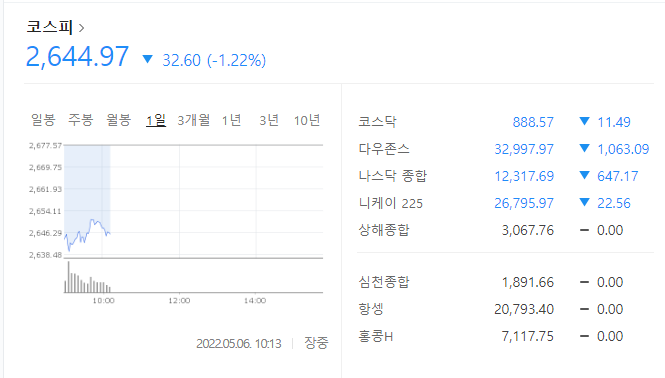The height and width of the screenshot is (378, 665).
Task: Open the 나스닥 종합 index row
Action: point(504,176)
